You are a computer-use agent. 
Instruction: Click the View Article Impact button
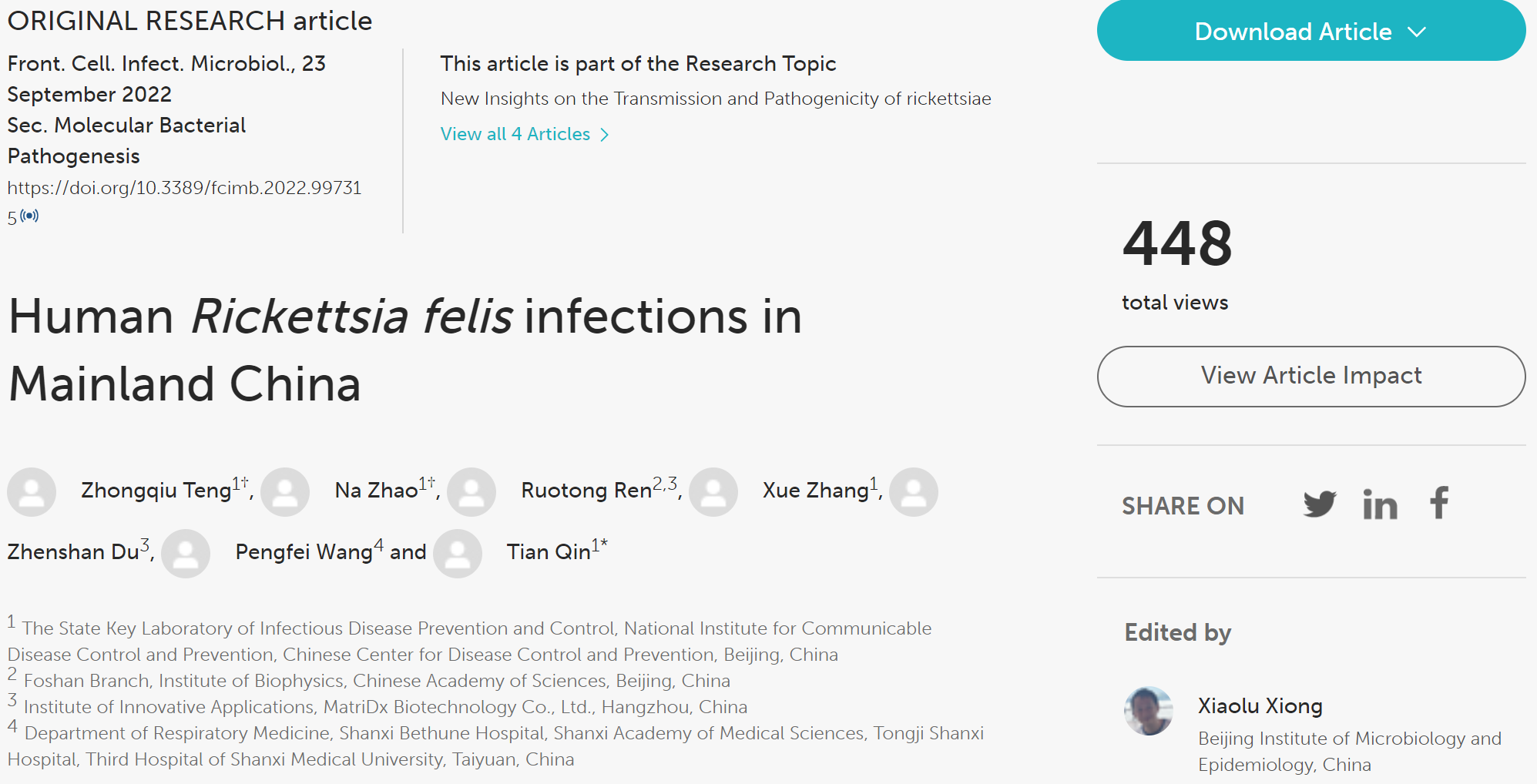point(1310,376)
